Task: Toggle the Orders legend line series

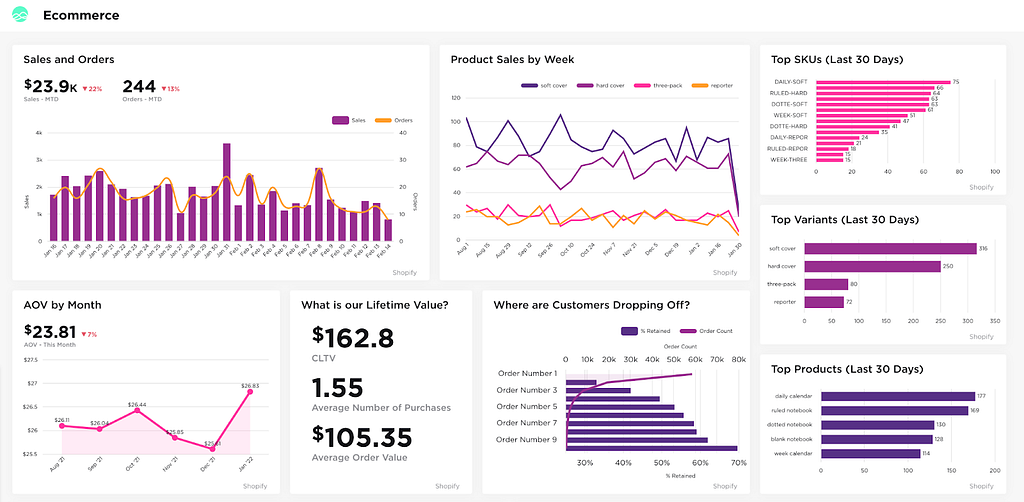Action: point(394,120)
